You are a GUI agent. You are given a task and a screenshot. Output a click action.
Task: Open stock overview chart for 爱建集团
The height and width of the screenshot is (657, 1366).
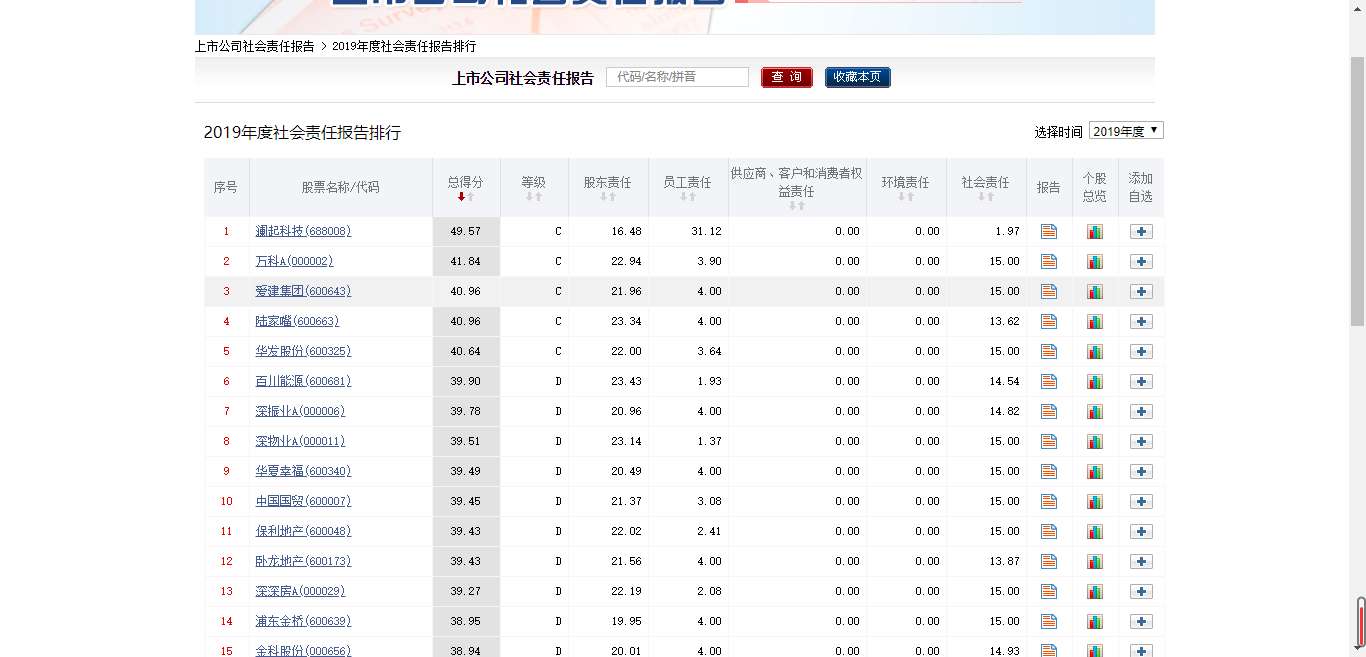[1095, 291]
